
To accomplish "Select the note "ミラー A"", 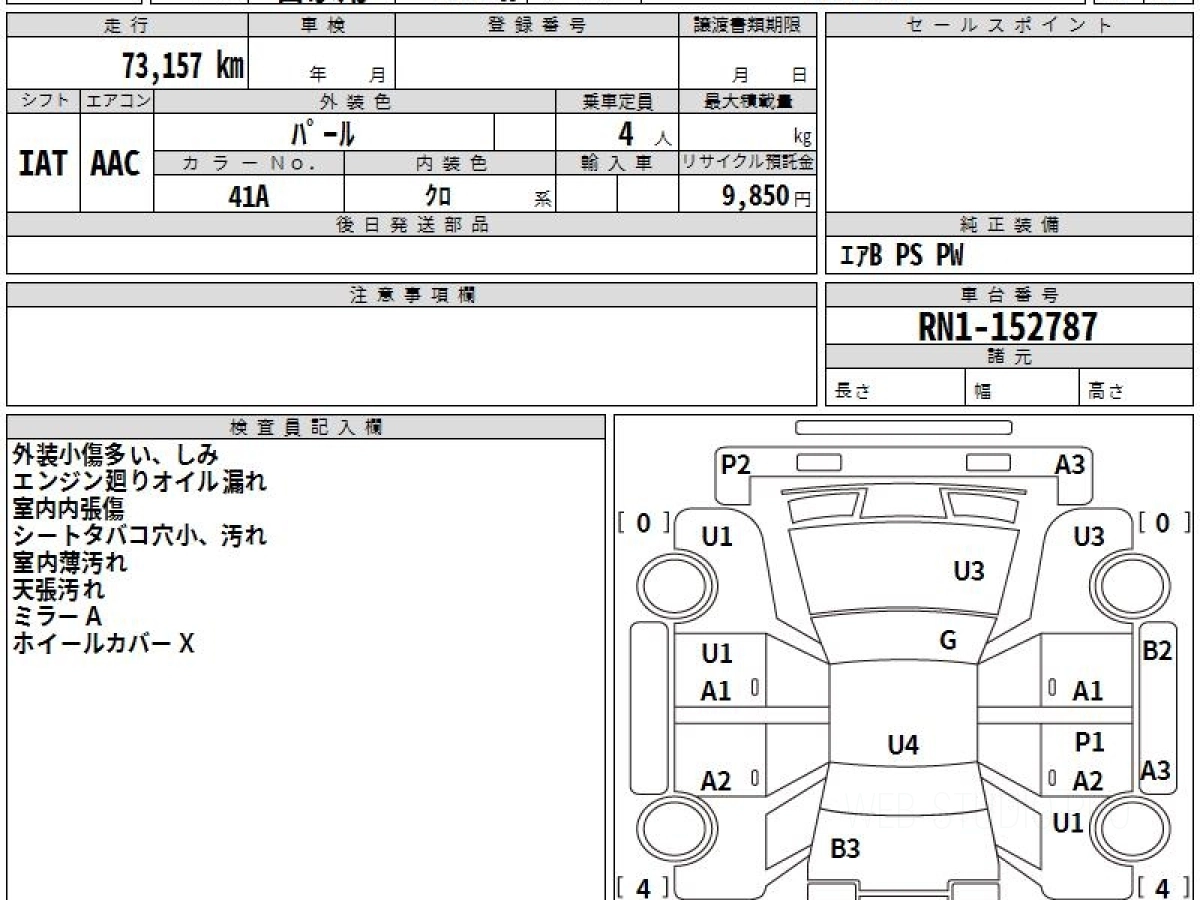I will pyautogui.click(x=57, y=617).
